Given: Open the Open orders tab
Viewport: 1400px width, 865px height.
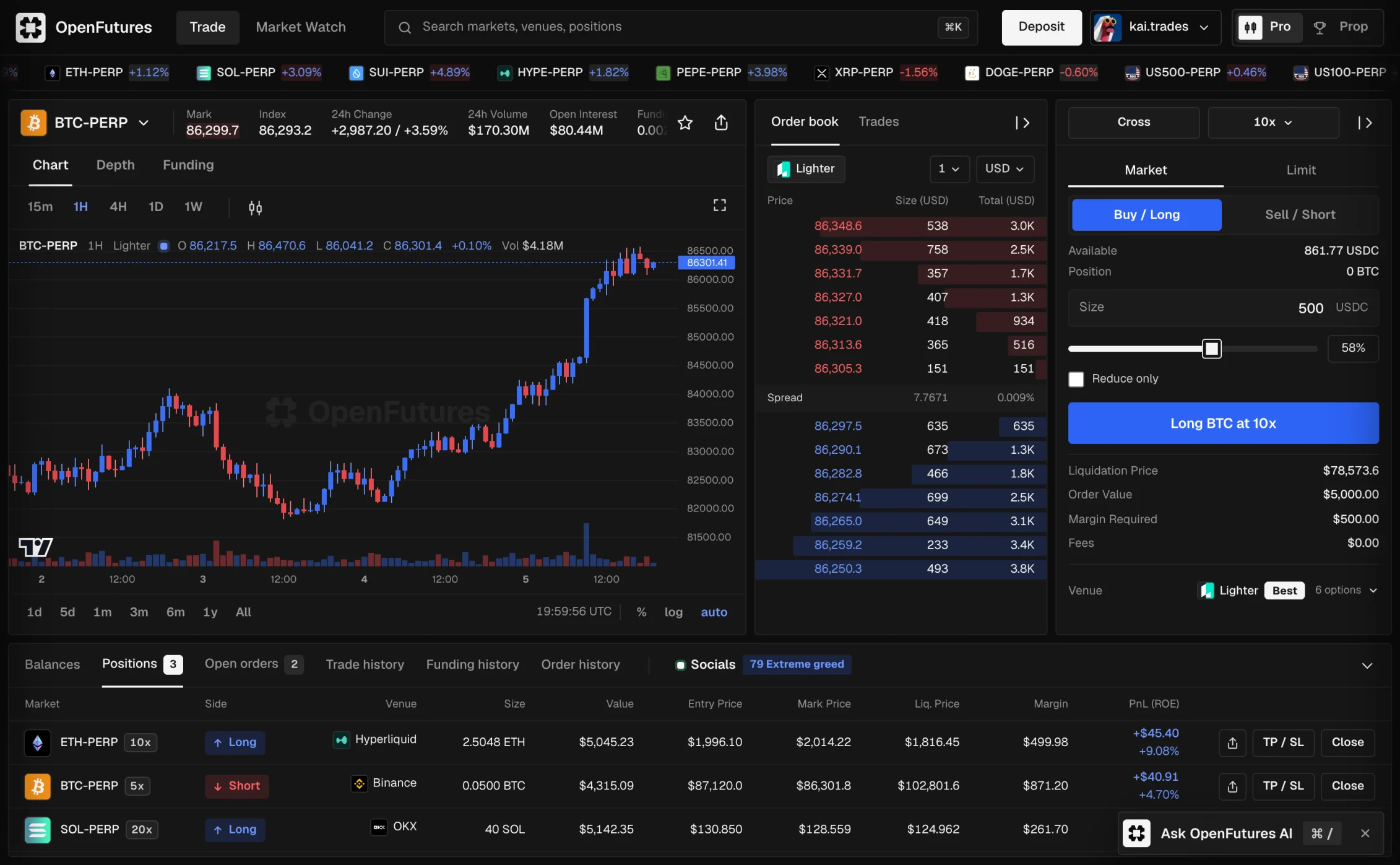Looking at the screenshot, I should [254, 664].
